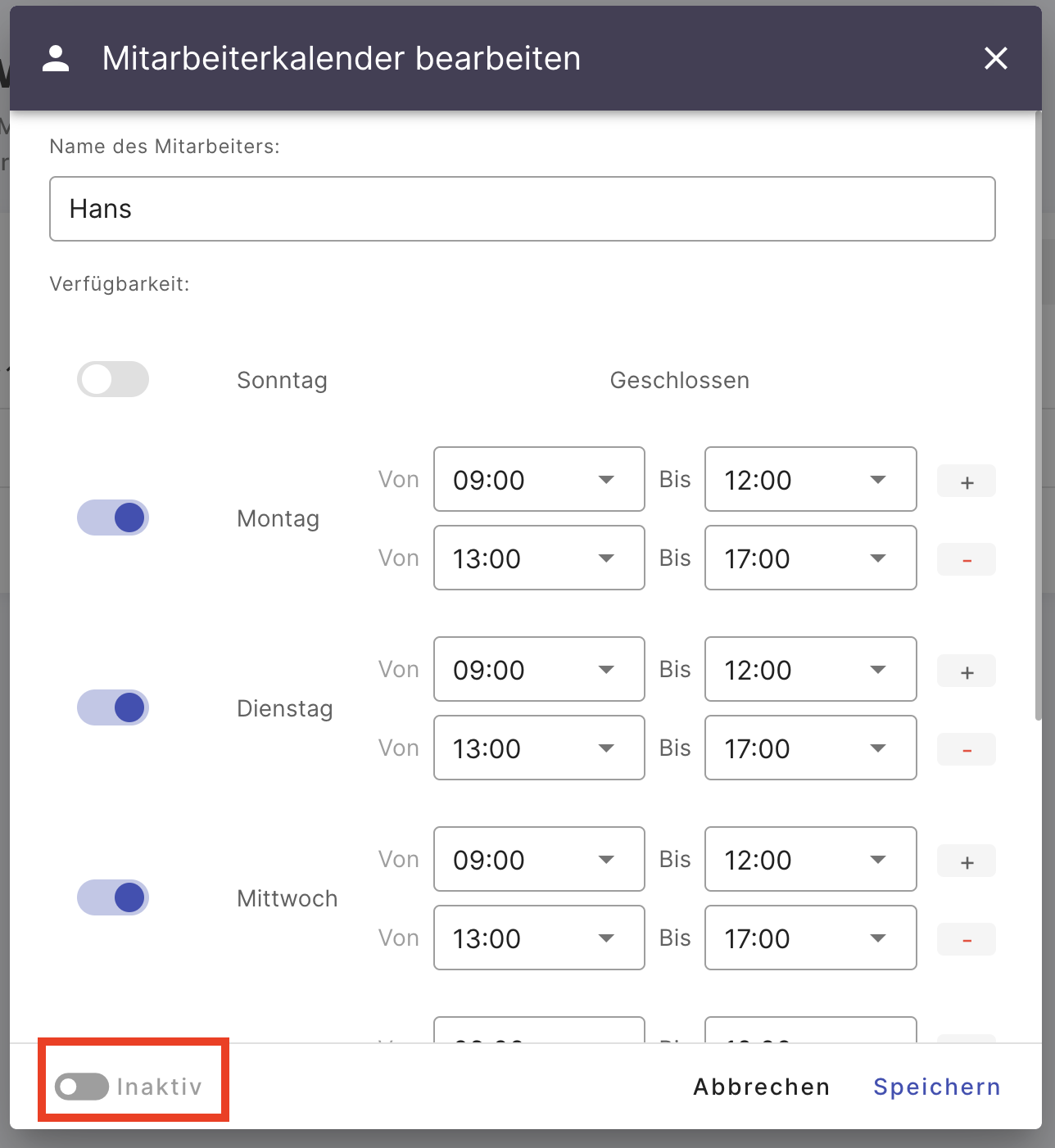The image size is (1055, 1148).
Task: Click the employee person icon in header
Action: click(x=56, y=59)
